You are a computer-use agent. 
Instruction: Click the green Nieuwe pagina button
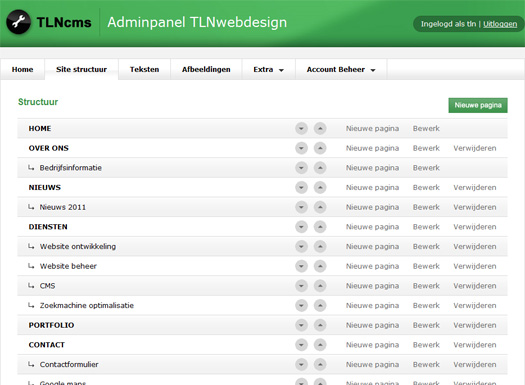click(x=478, y=105)
